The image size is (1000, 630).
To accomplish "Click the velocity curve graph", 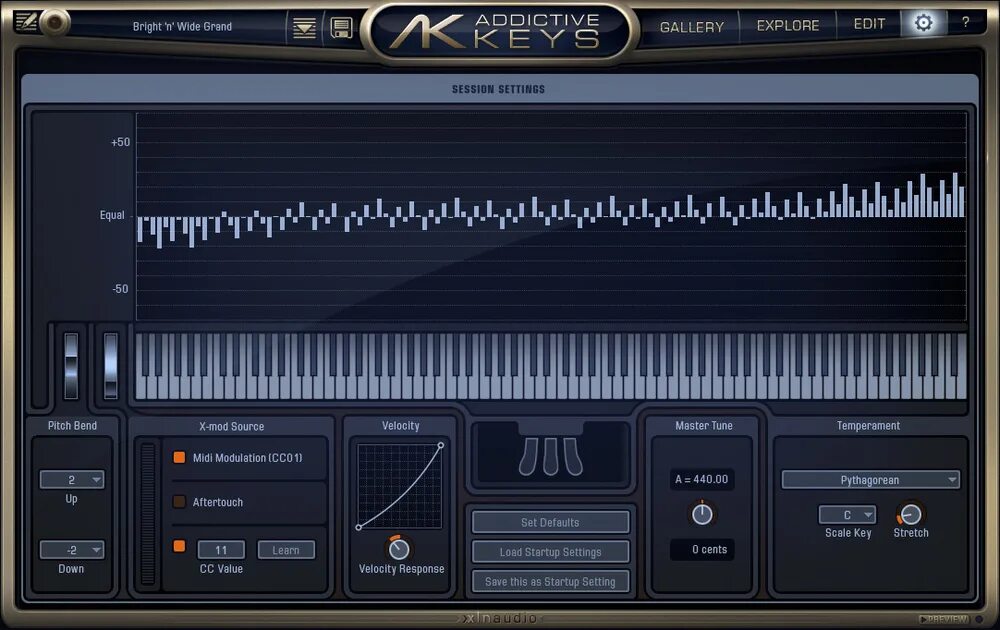I will click(400, 486).
